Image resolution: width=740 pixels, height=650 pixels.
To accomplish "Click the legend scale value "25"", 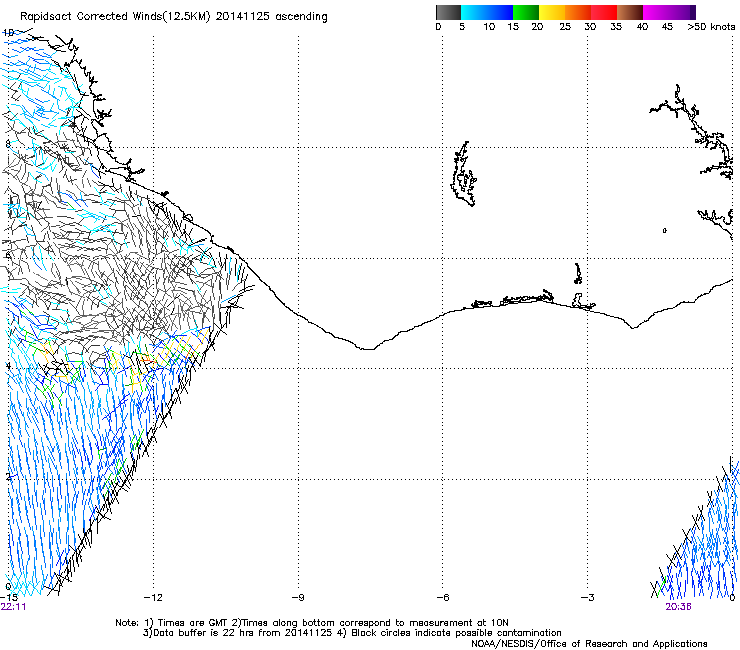I will click(565, 27).
